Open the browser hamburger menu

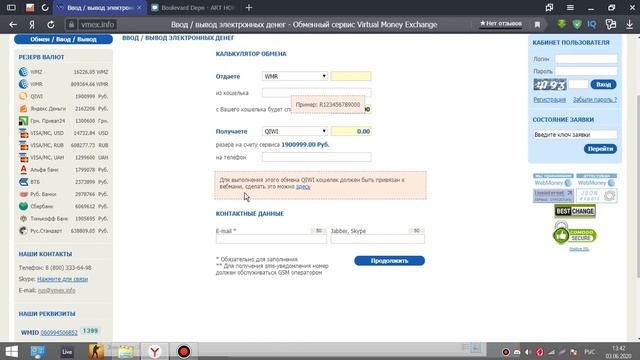[570, 7]
